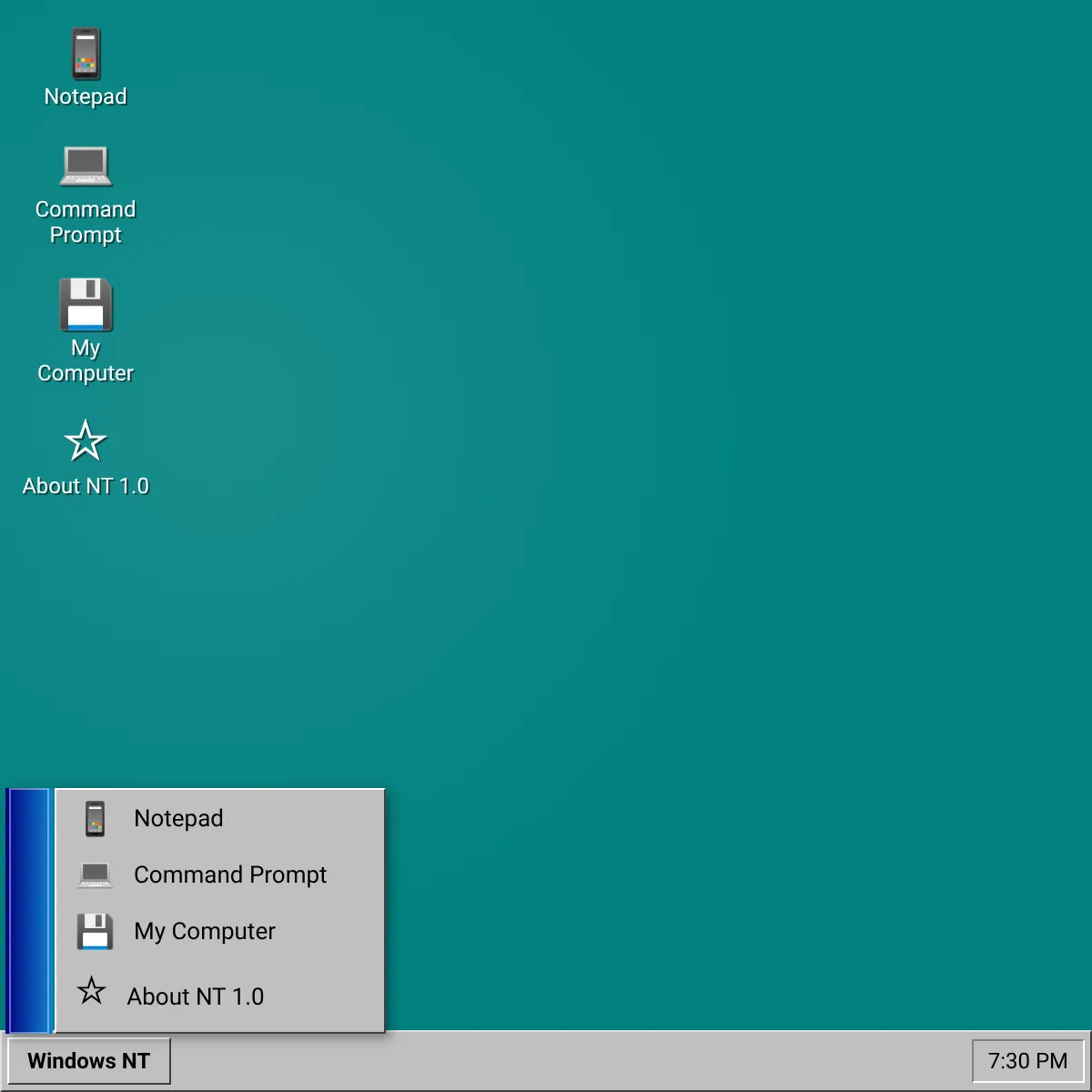Click the phone icon beside Notepad in start menu

pos(95,818)
